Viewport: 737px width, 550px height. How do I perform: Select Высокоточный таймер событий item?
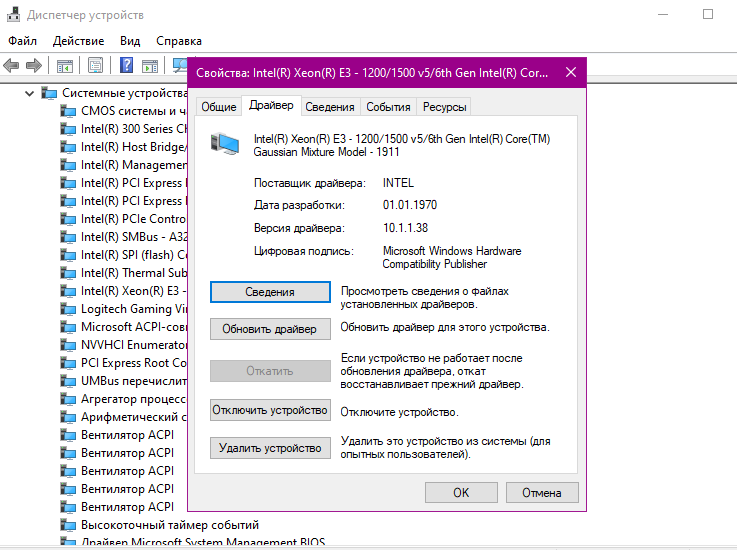pos(170,525)
